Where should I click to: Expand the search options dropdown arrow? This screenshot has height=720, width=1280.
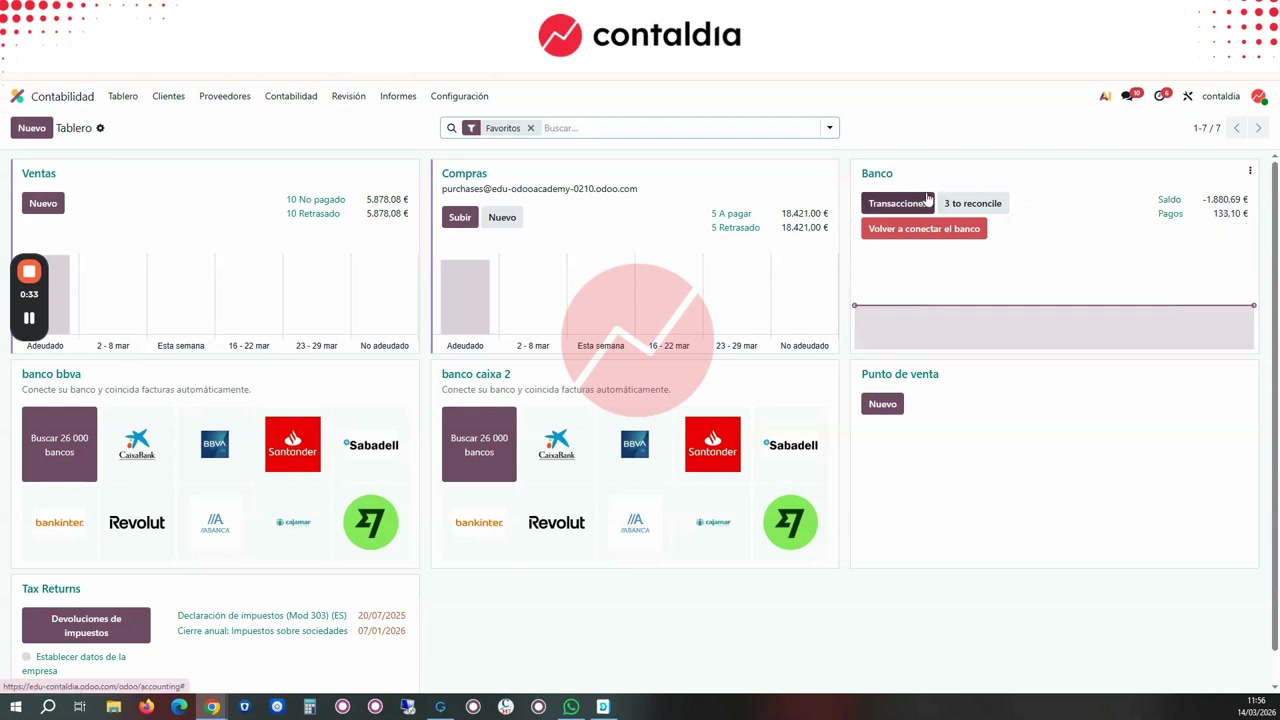pos(829,128)
